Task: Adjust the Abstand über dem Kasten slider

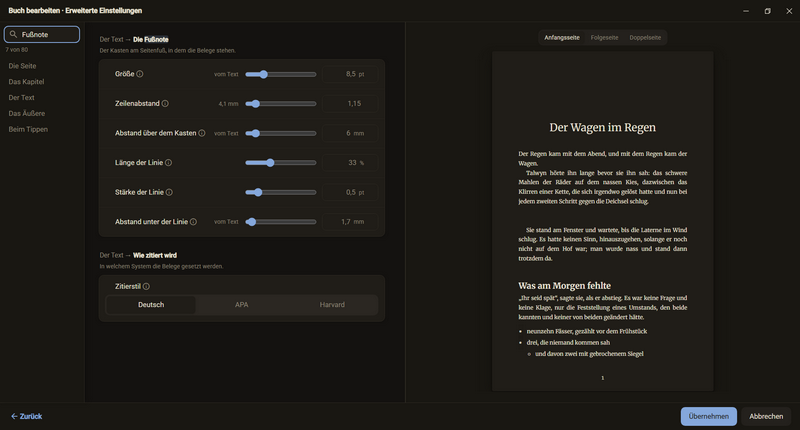Action: tap(281, 133)
